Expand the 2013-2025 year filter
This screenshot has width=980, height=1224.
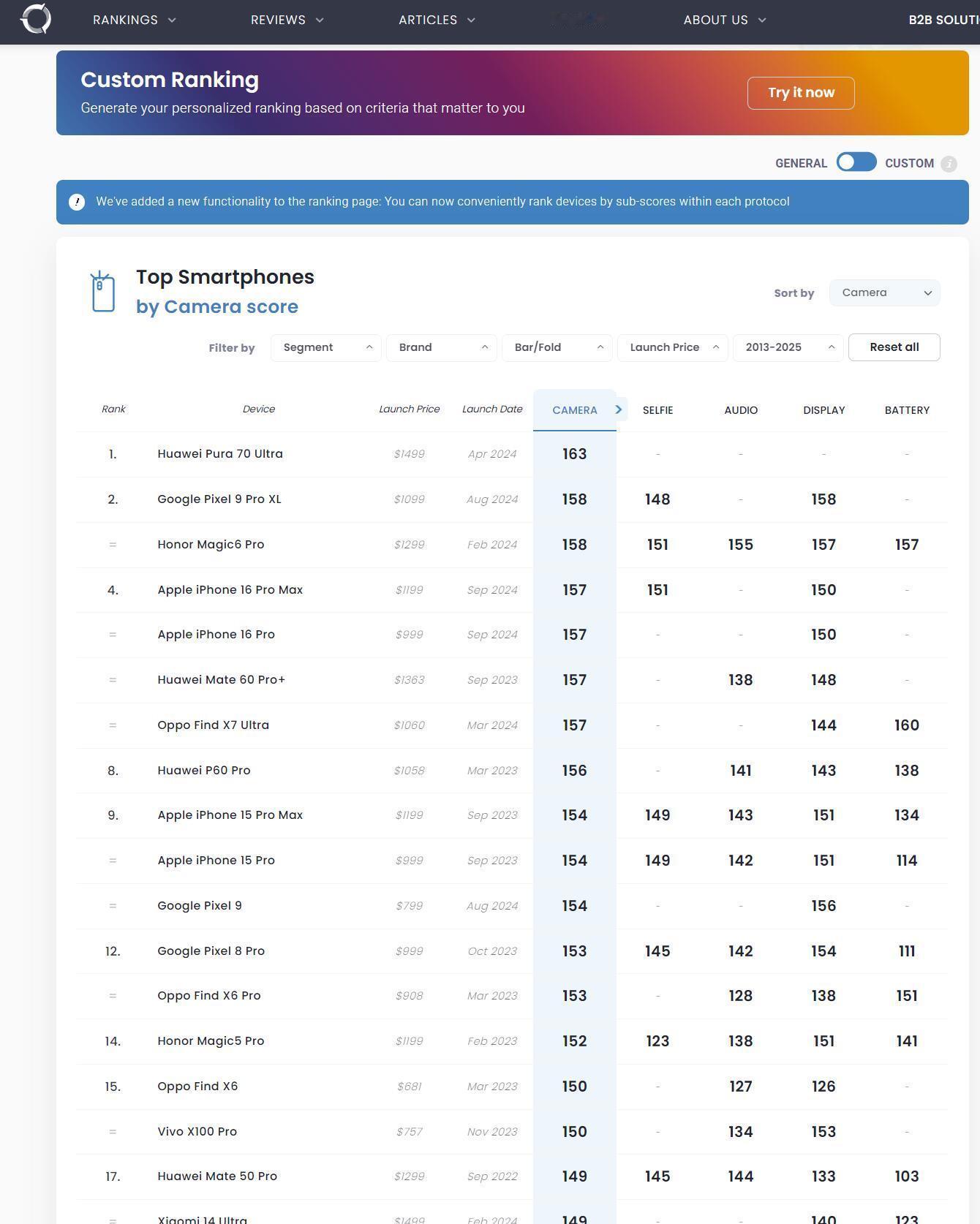[x=788, y=347]
